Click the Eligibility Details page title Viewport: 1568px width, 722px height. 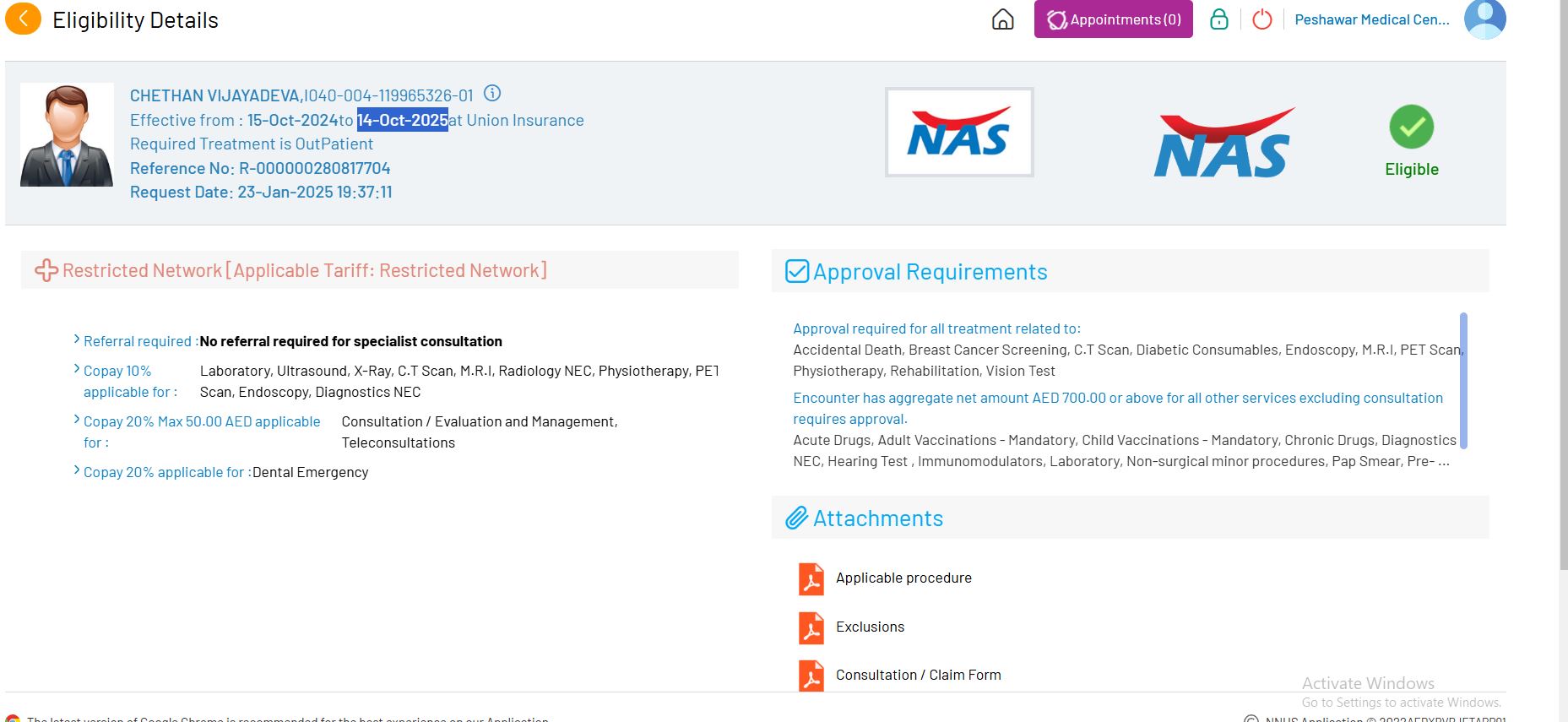click(135, 20)
